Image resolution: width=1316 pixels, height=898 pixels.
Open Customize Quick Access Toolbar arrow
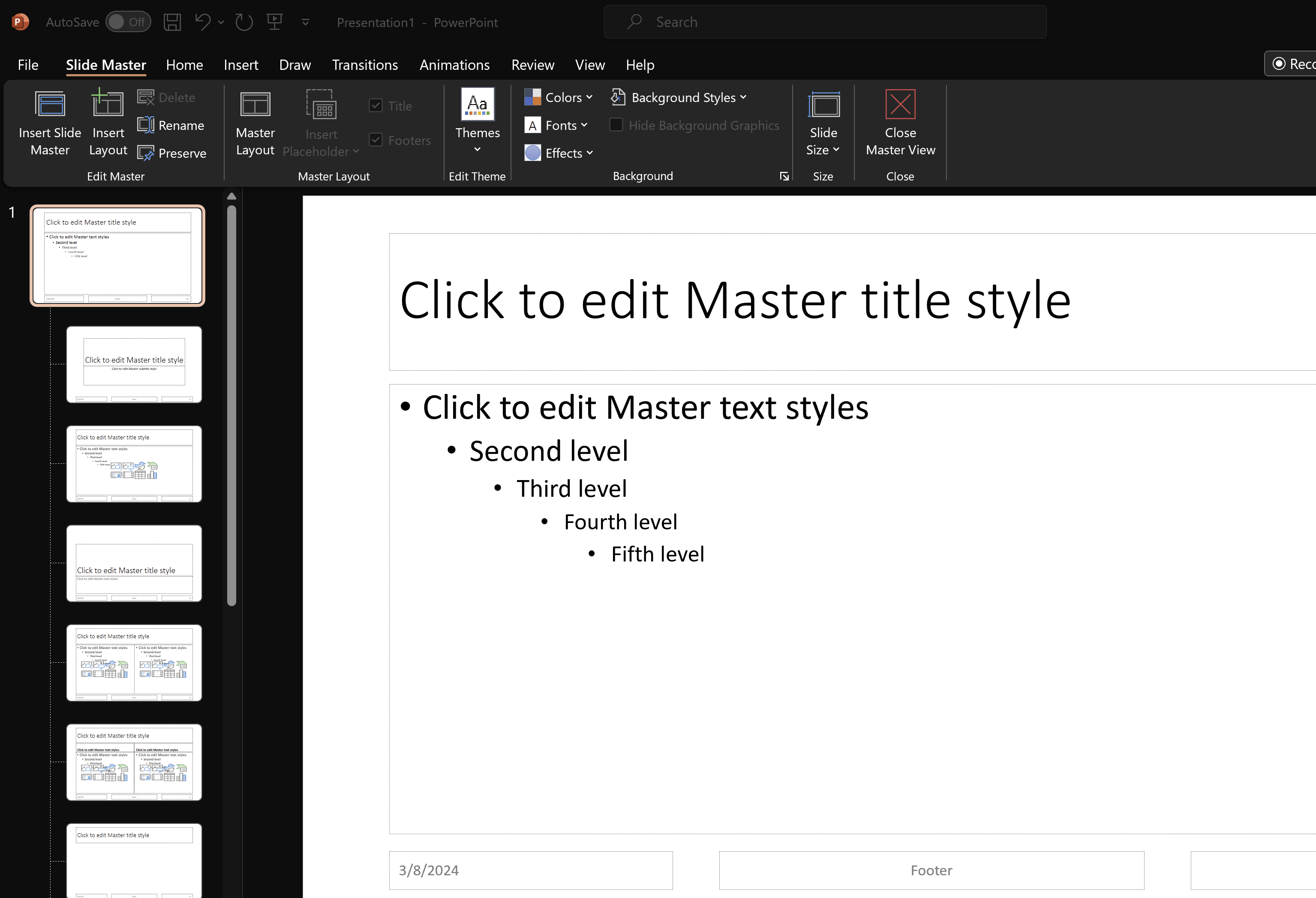click(305, 22)
